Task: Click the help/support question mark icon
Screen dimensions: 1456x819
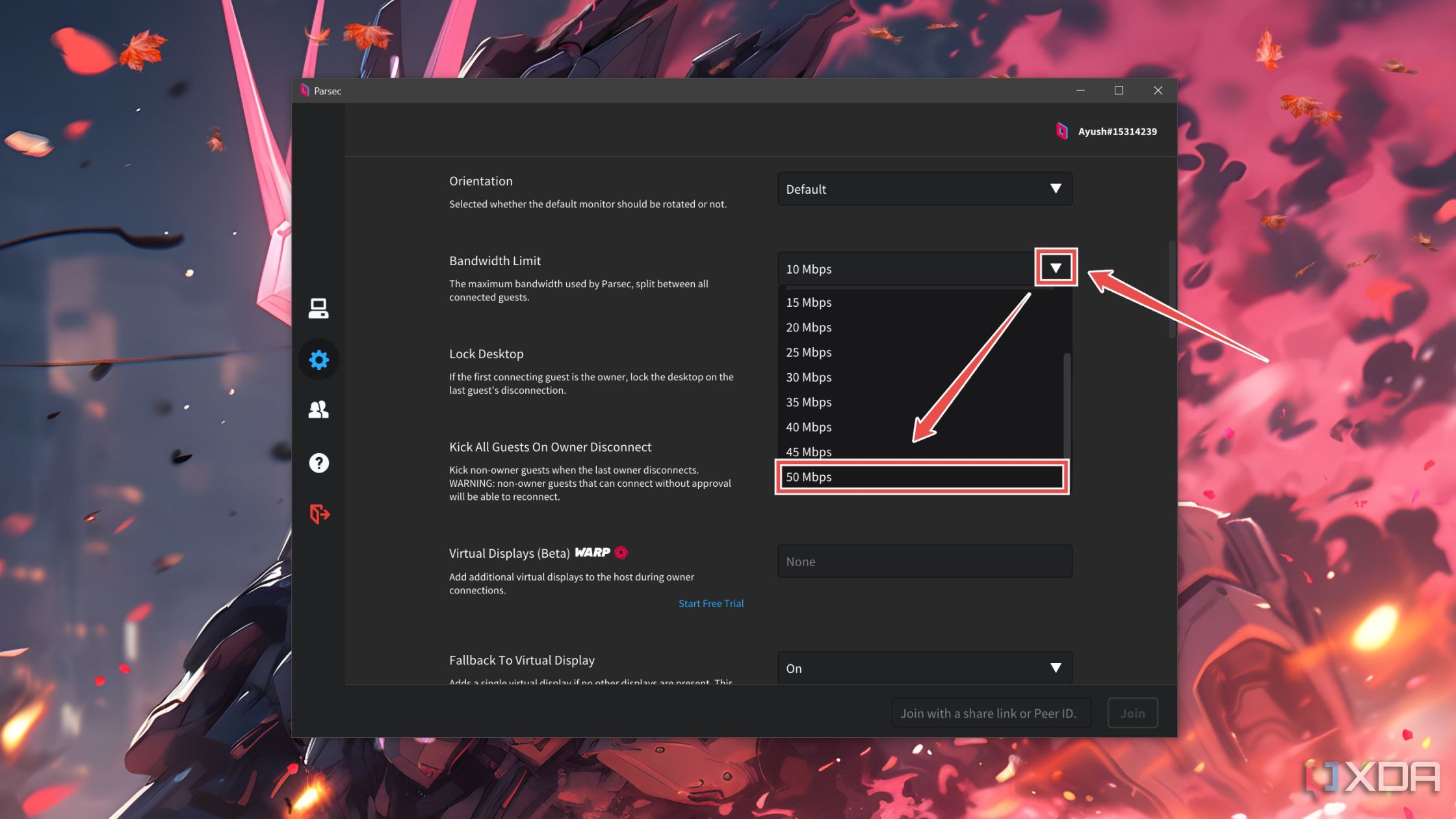Action: tap(319, 462)
